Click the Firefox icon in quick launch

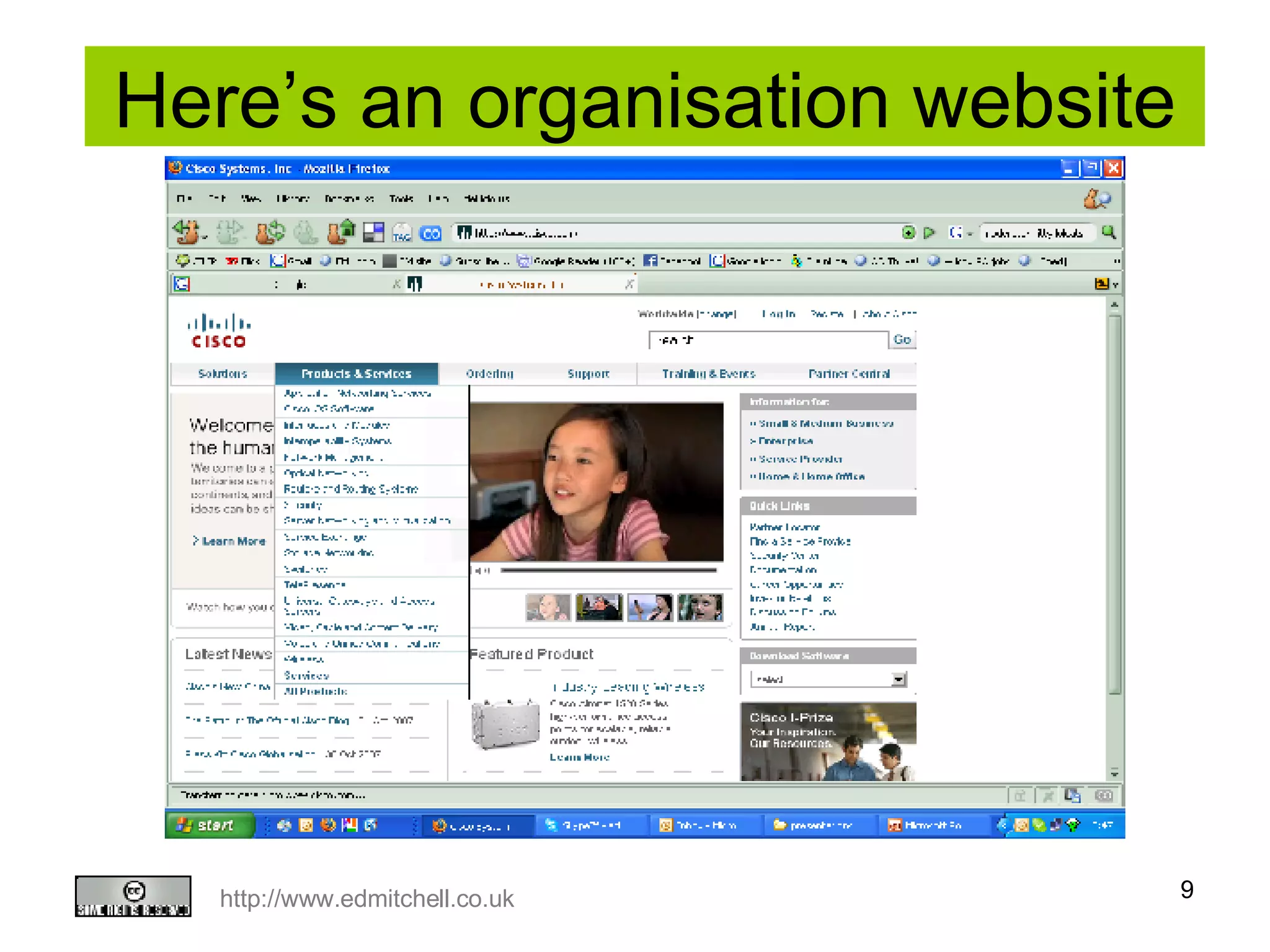(328, 825)
